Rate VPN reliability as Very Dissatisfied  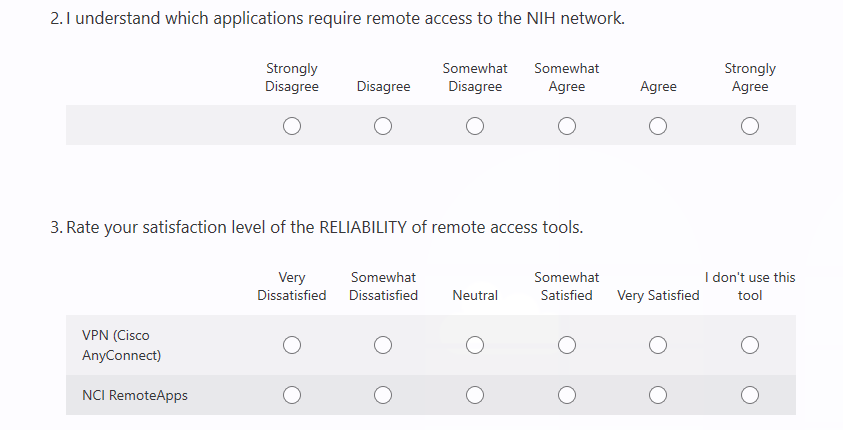click(292, 345)
